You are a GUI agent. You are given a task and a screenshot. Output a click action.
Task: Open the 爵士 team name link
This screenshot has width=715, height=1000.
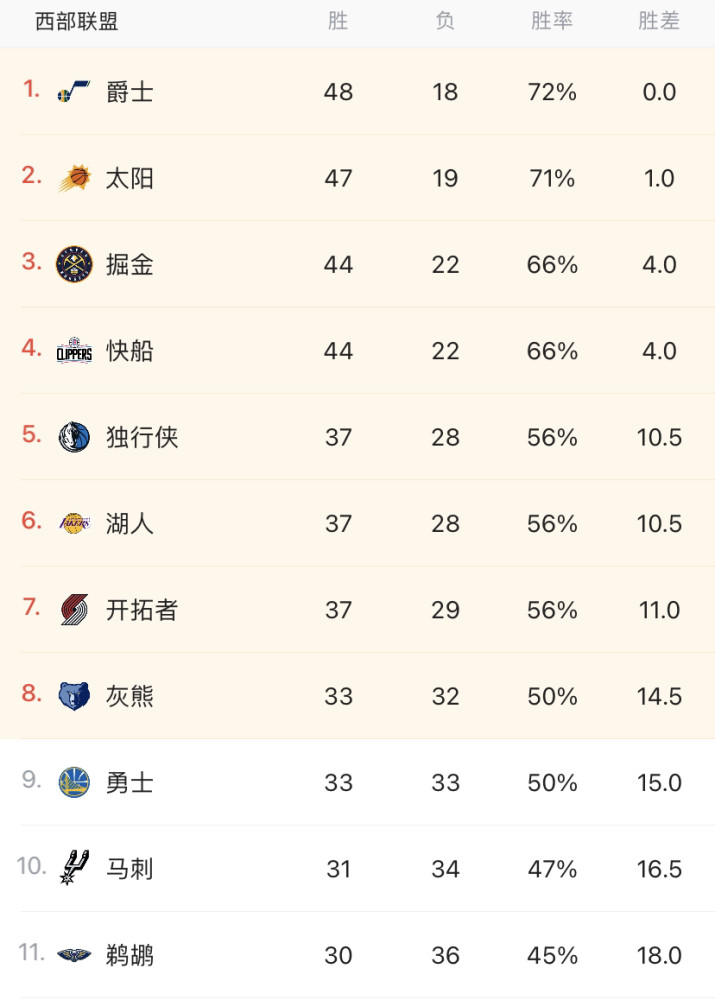pyautogui.click(x=129, y=92)
